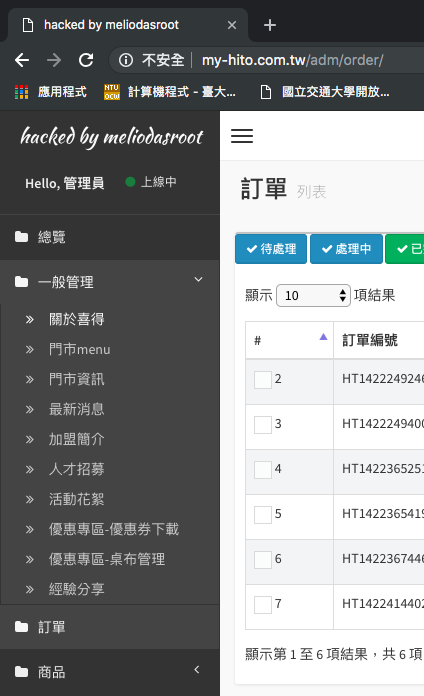Collapse the 一般管理 menu chevron

pos(198,280)
